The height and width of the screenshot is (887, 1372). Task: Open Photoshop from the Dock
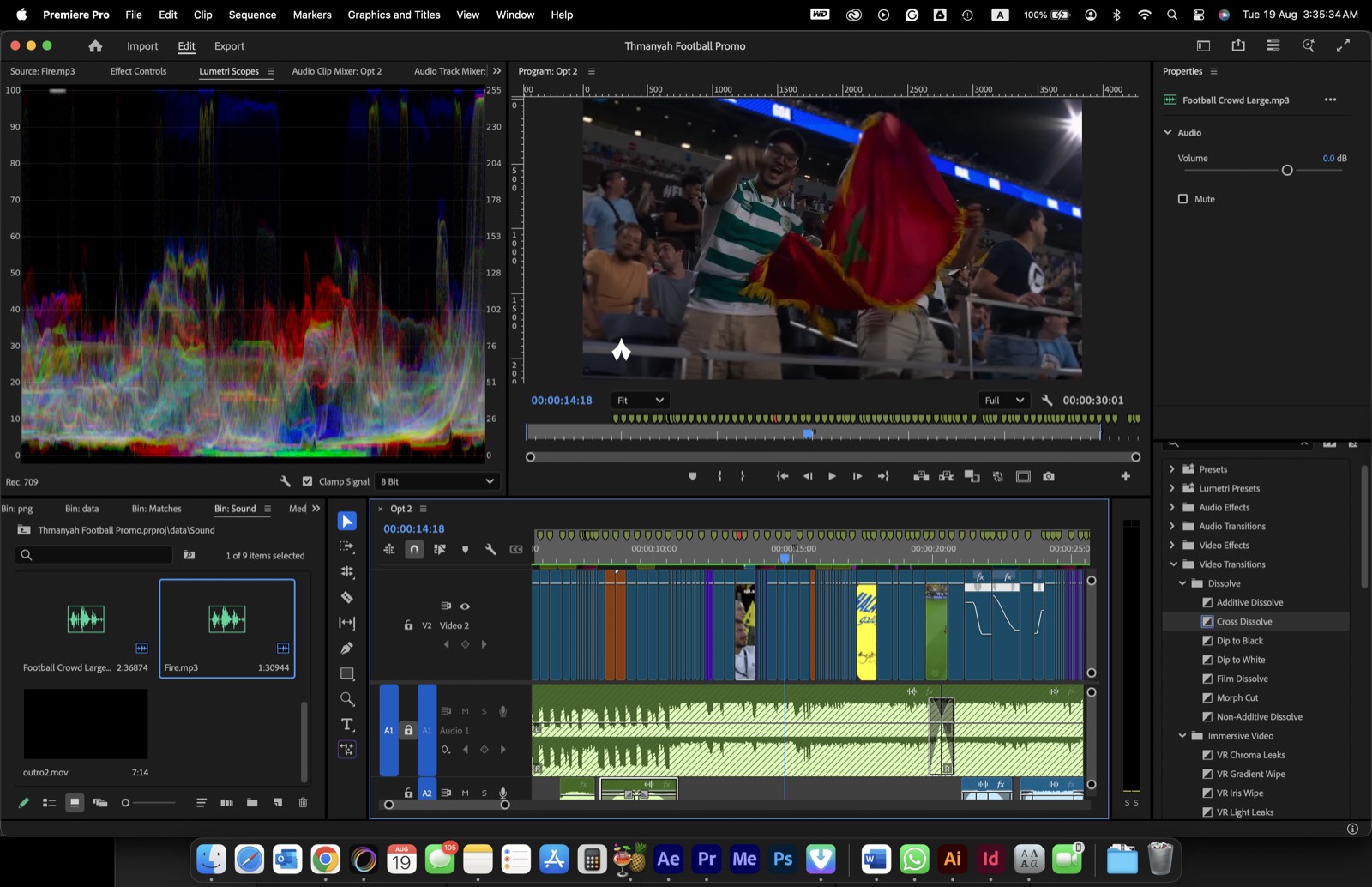pos(782,859)
